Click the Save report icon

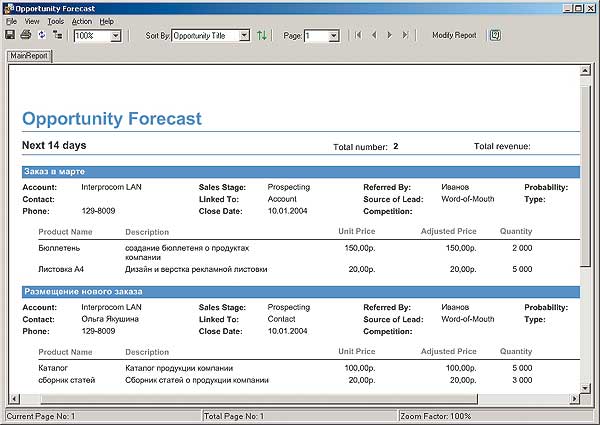pyautogui.click(x=10, y=35)
